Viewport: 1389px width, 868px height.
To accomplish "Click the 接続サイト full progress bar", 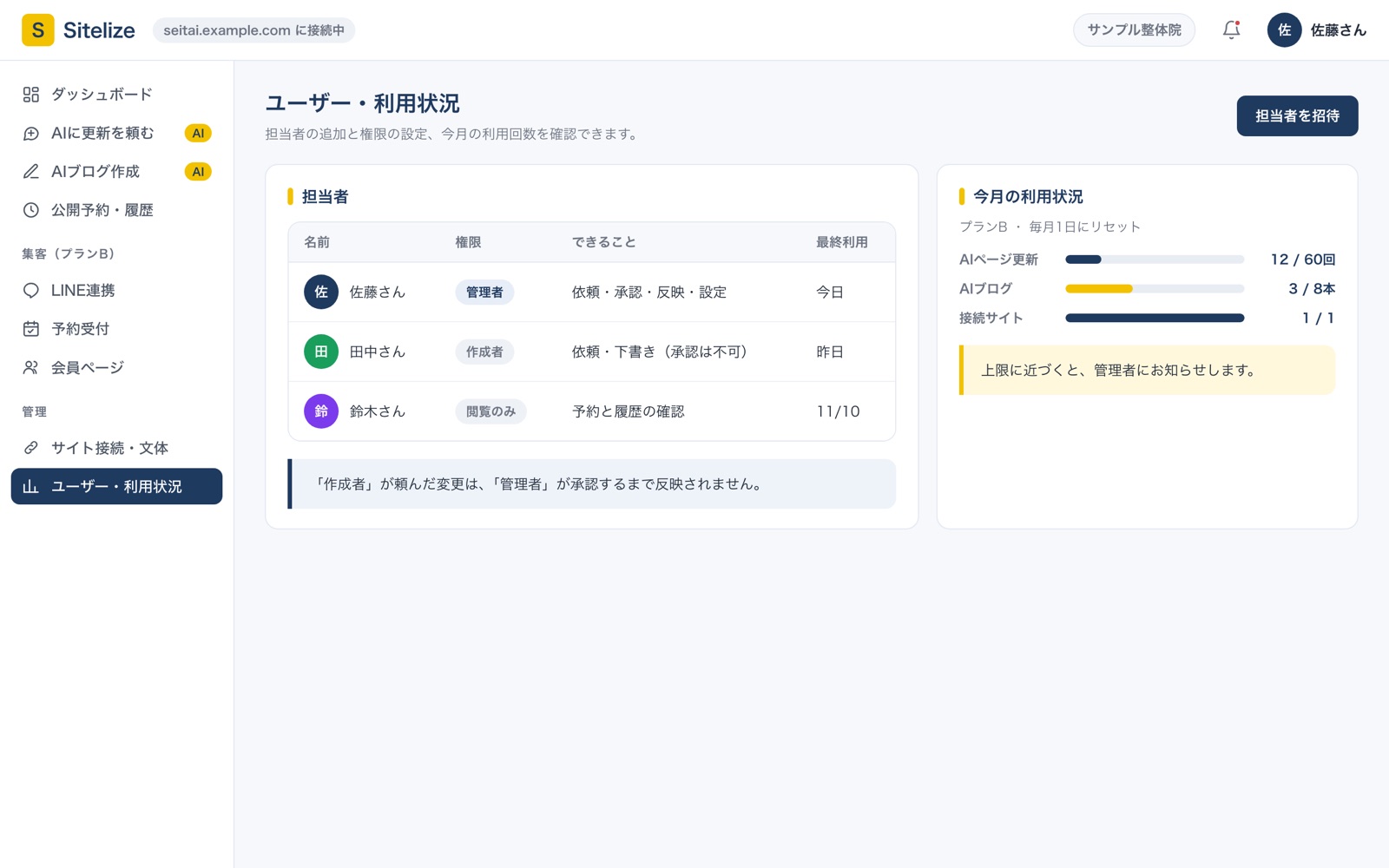I will (x=1155, y=319).
